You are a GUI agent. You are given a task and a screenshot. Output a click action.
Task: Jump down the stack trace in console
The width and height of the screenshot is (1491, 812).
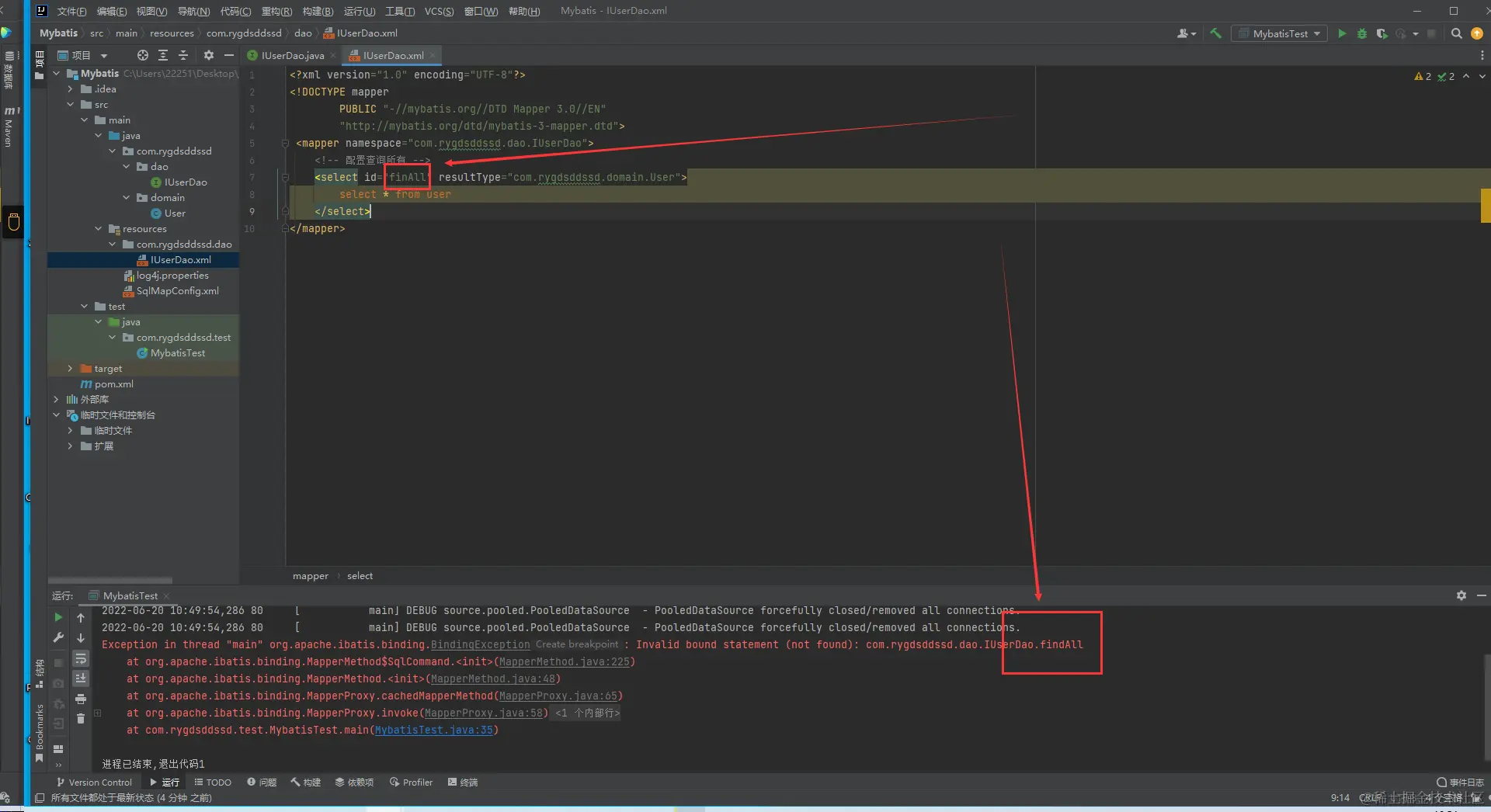tap(81, 637)
